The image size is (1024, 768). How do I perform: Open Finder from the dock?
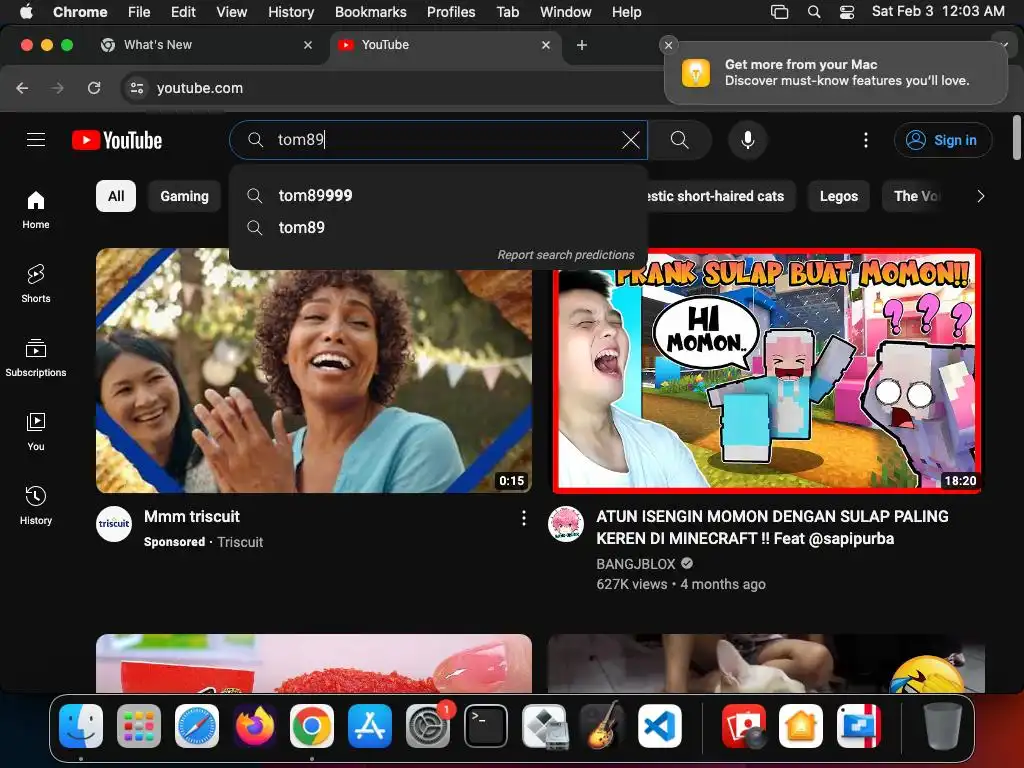click(x=81, y=726)
